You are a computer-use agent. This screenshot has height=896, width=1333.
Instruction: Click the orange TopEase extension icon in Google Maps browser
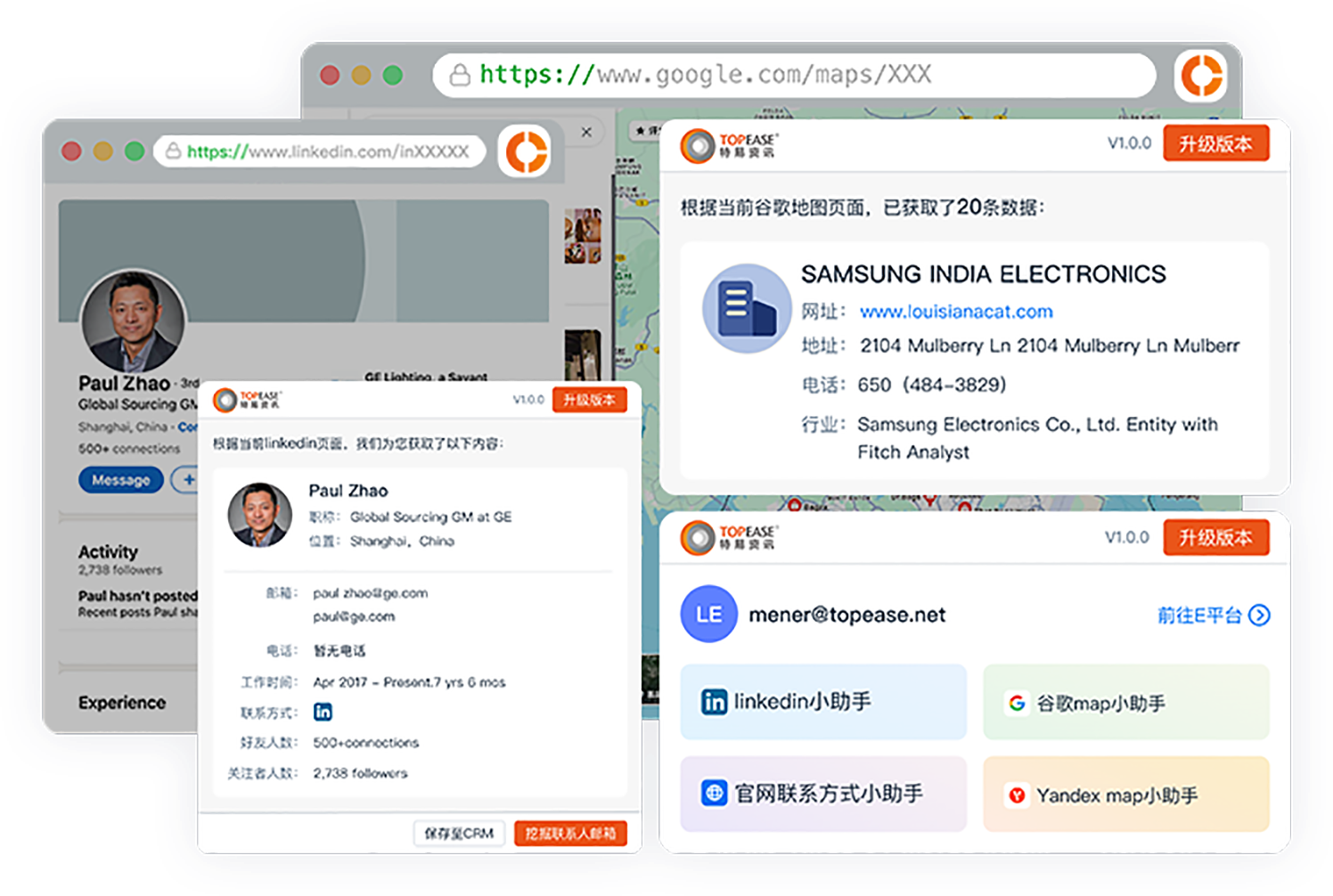tap(1201, 75)
